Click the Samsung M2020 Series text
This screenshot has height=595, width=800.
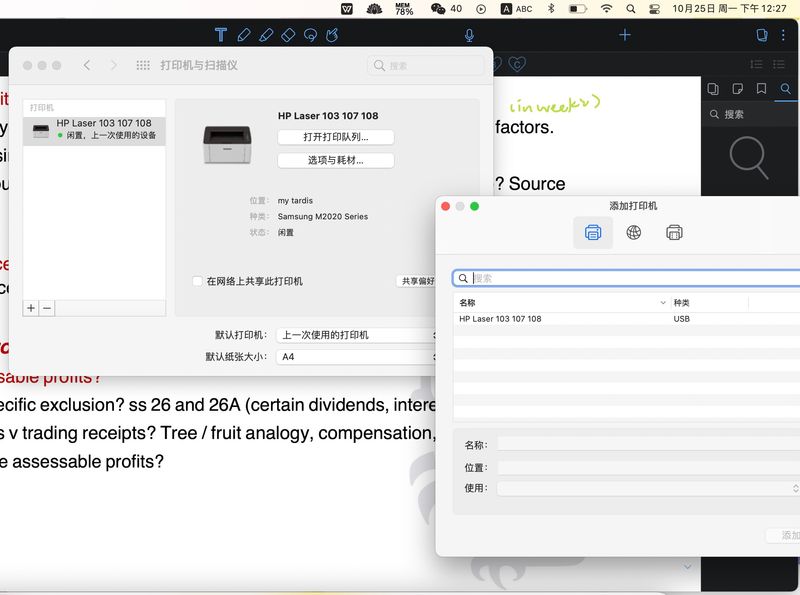coord(322,216)
